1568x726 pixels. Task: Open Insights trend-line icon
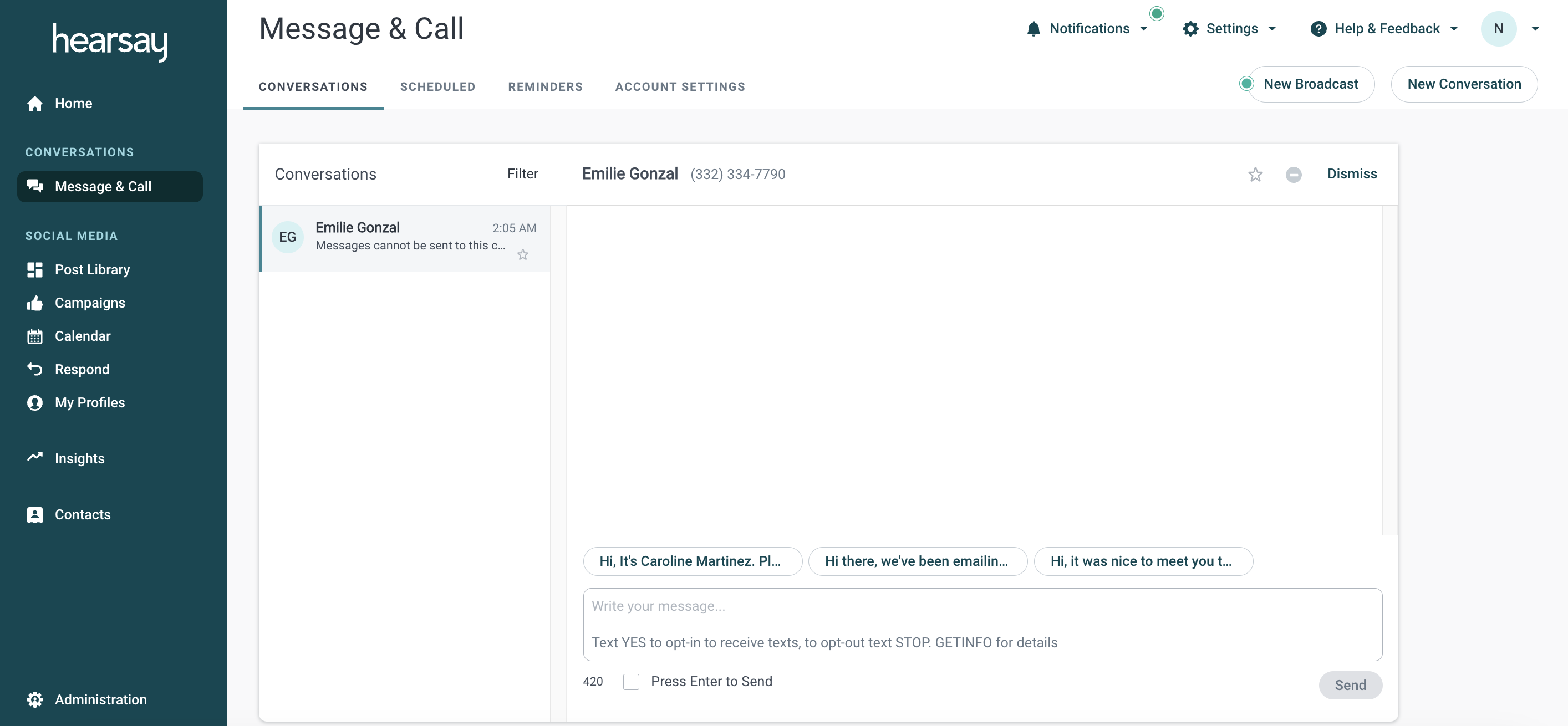35,457
